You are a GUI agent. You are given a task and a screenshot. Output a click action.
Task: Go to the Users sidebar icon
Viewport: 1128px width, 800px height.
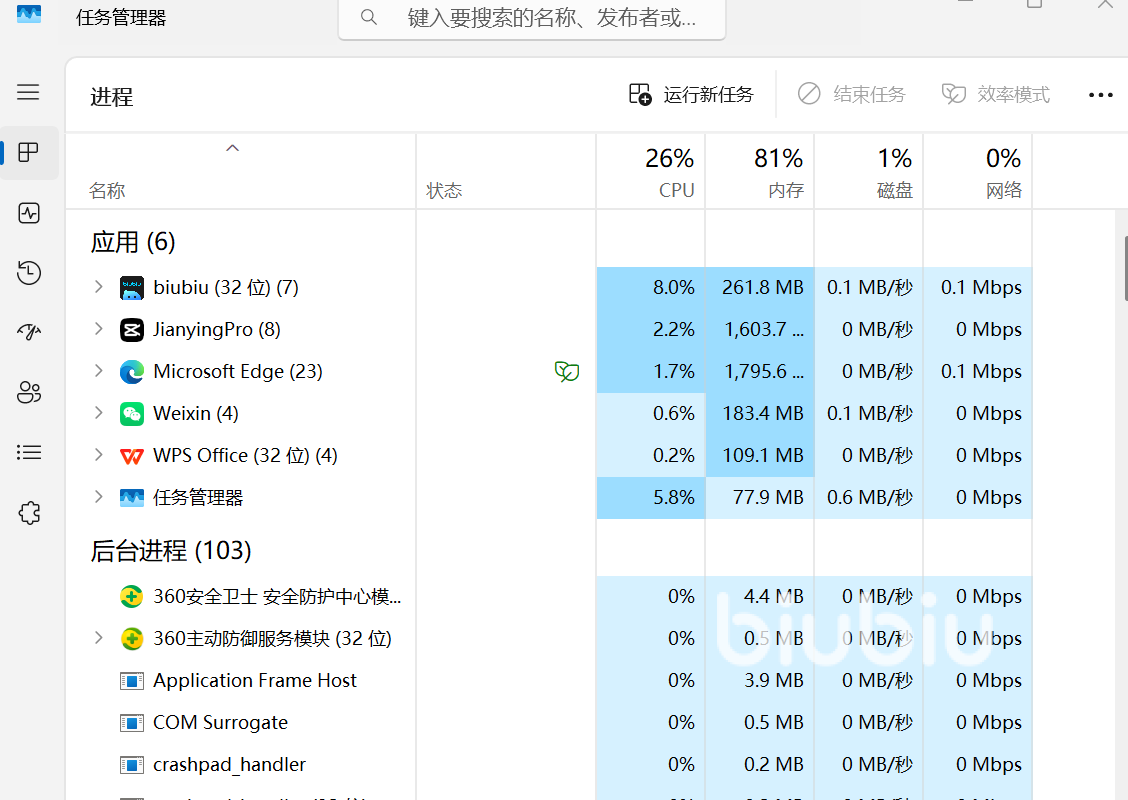pyautogui.click(x=29, y=393)
